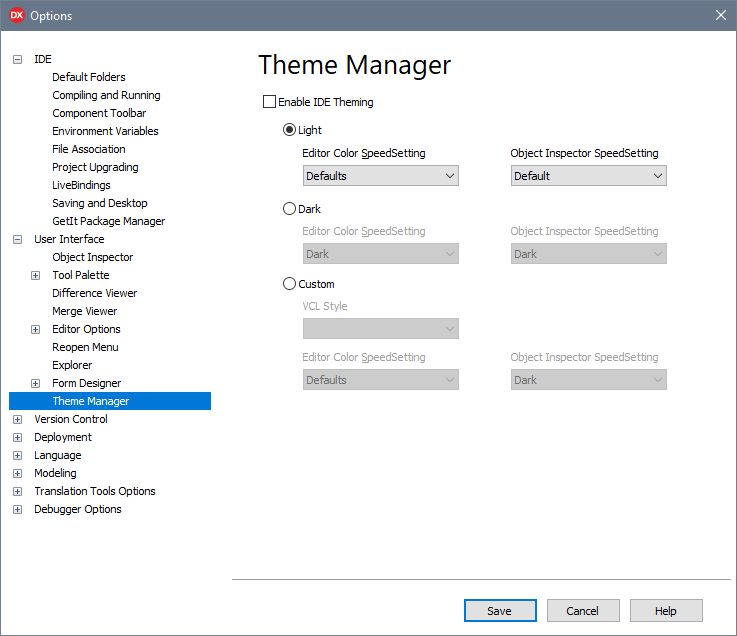Open Light Editor Color SpeedSetting dropdown
The height and width of the screenshot is (636, 737).
(381, 176)
